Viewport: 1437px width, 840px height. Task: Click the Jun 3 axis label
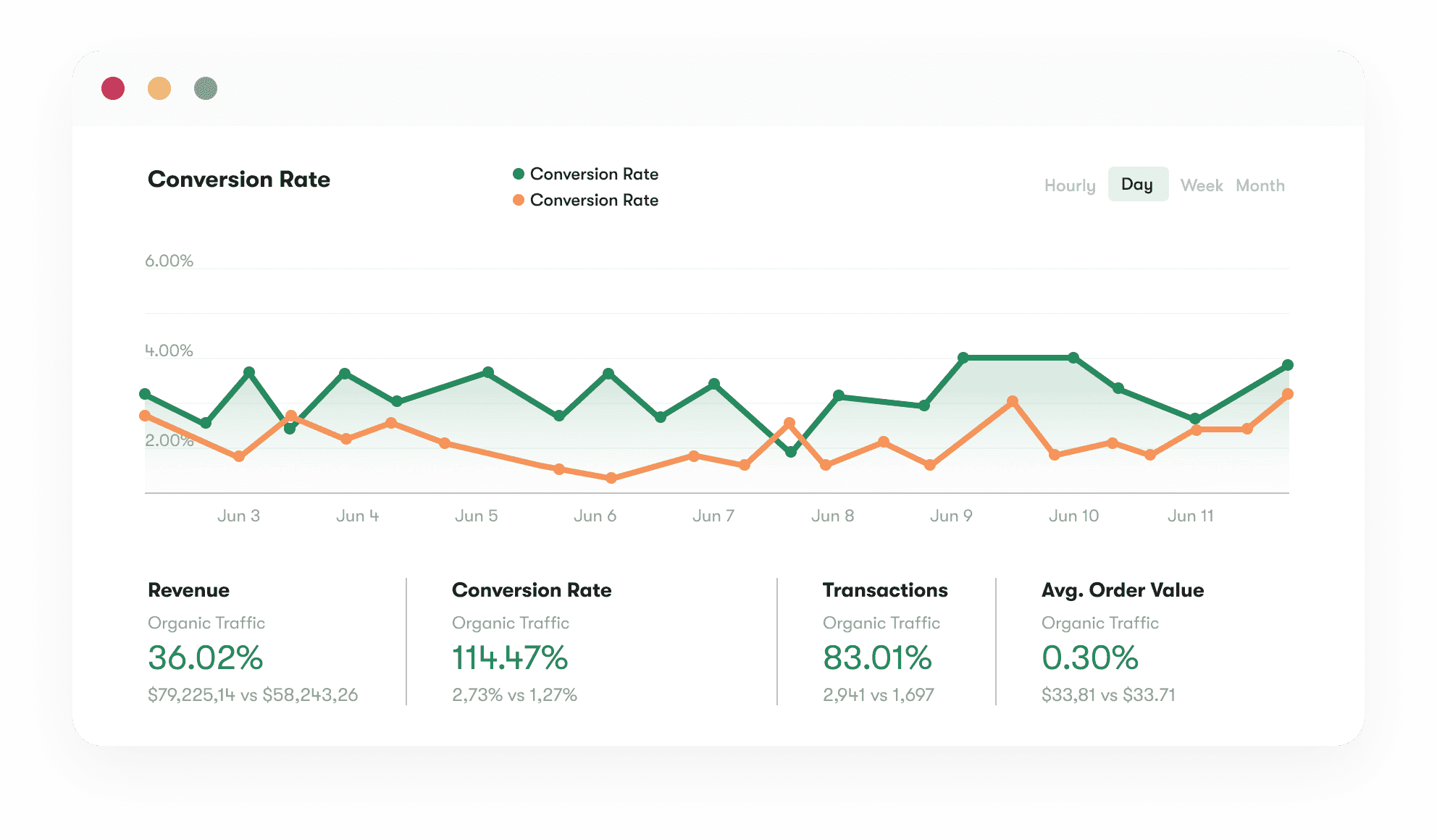point(238,516)
